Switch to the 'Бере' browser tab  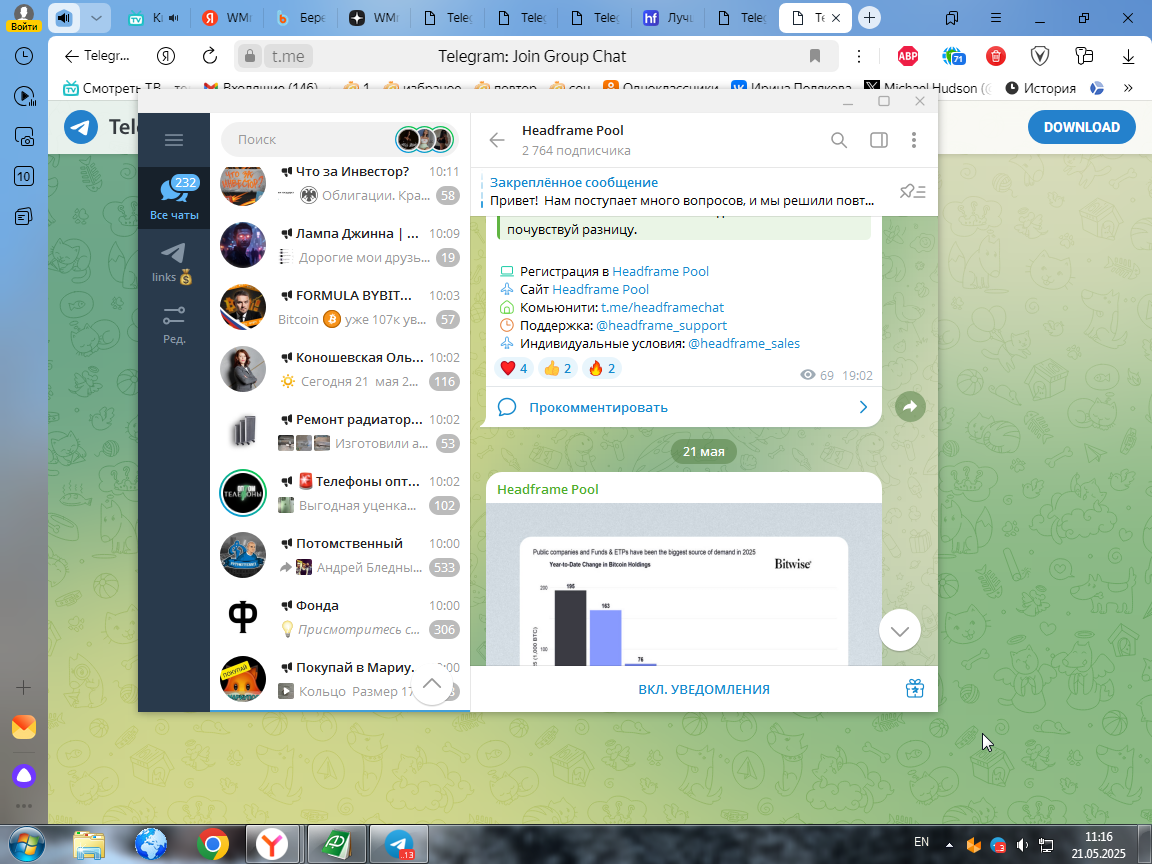point(301,18)
